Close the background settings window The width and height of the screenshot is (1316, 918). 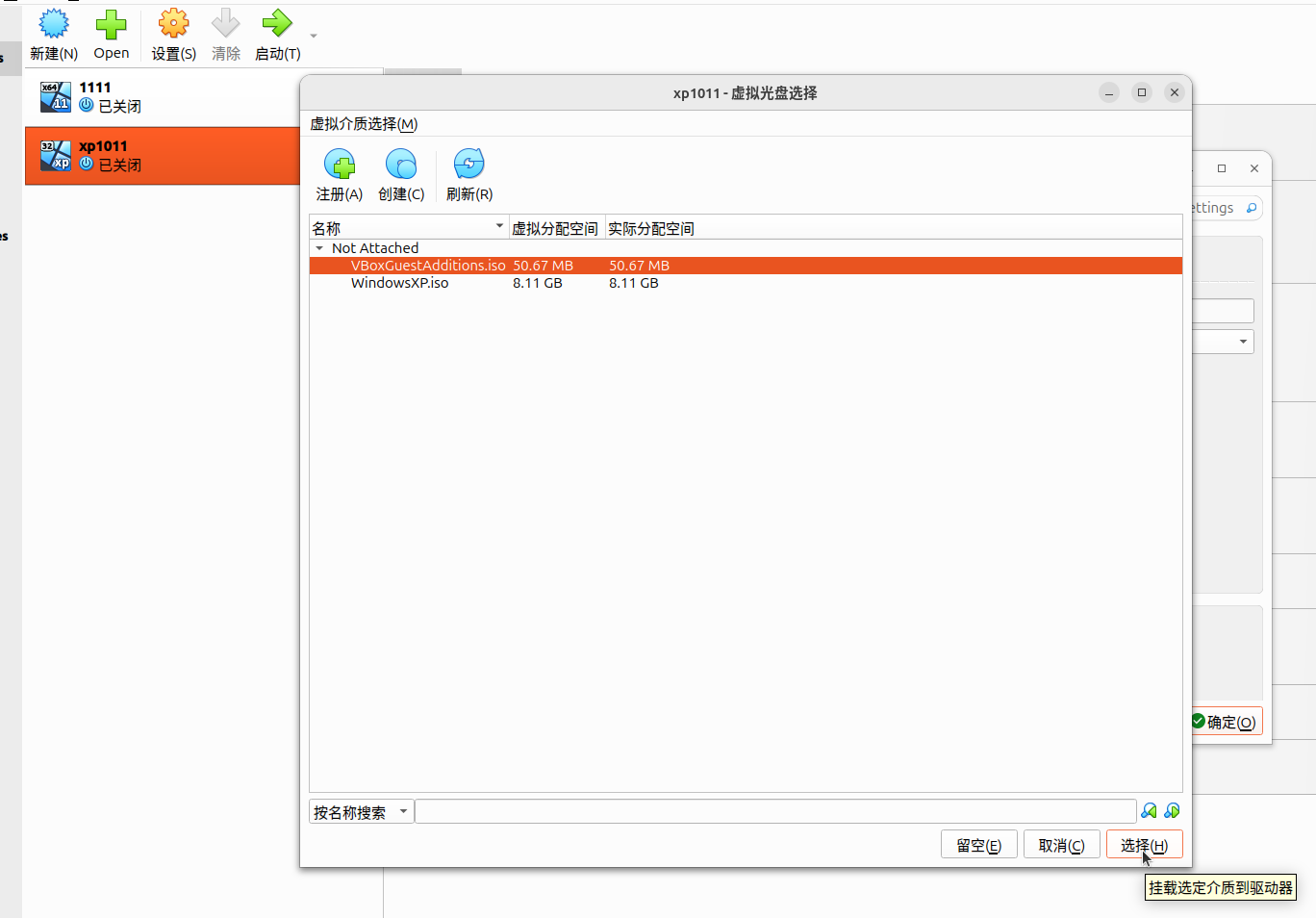(1254, 168)
